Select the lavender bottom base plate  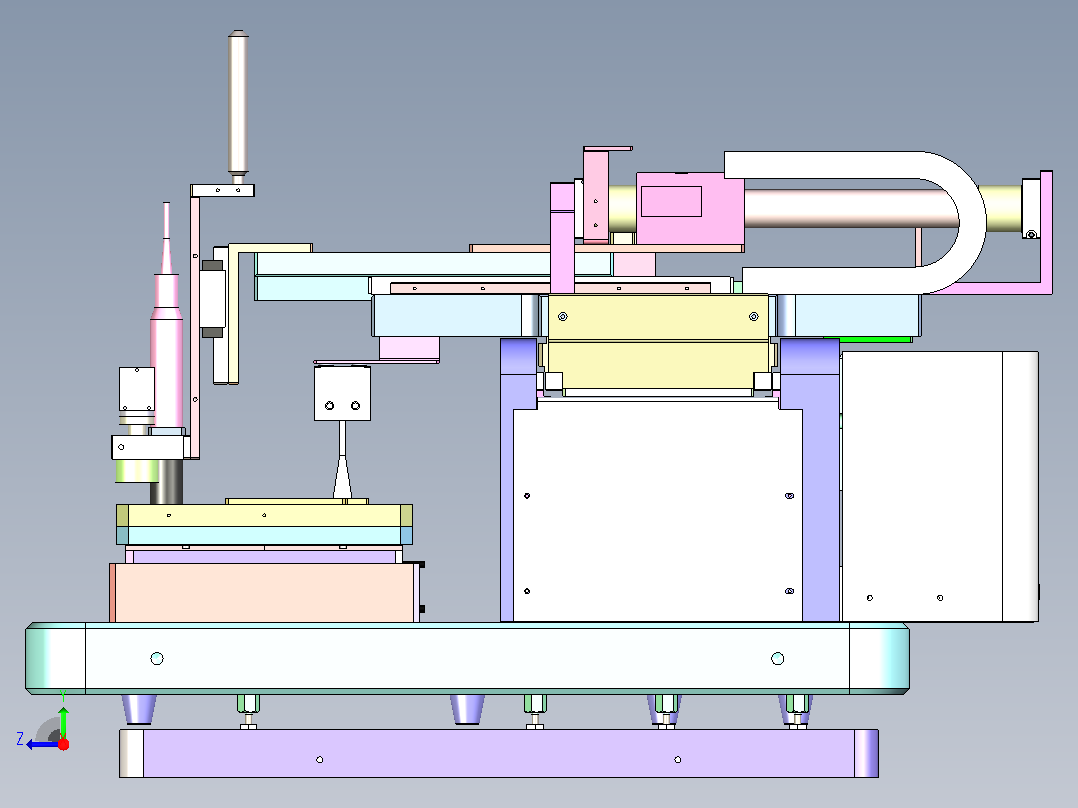point(498,754)
